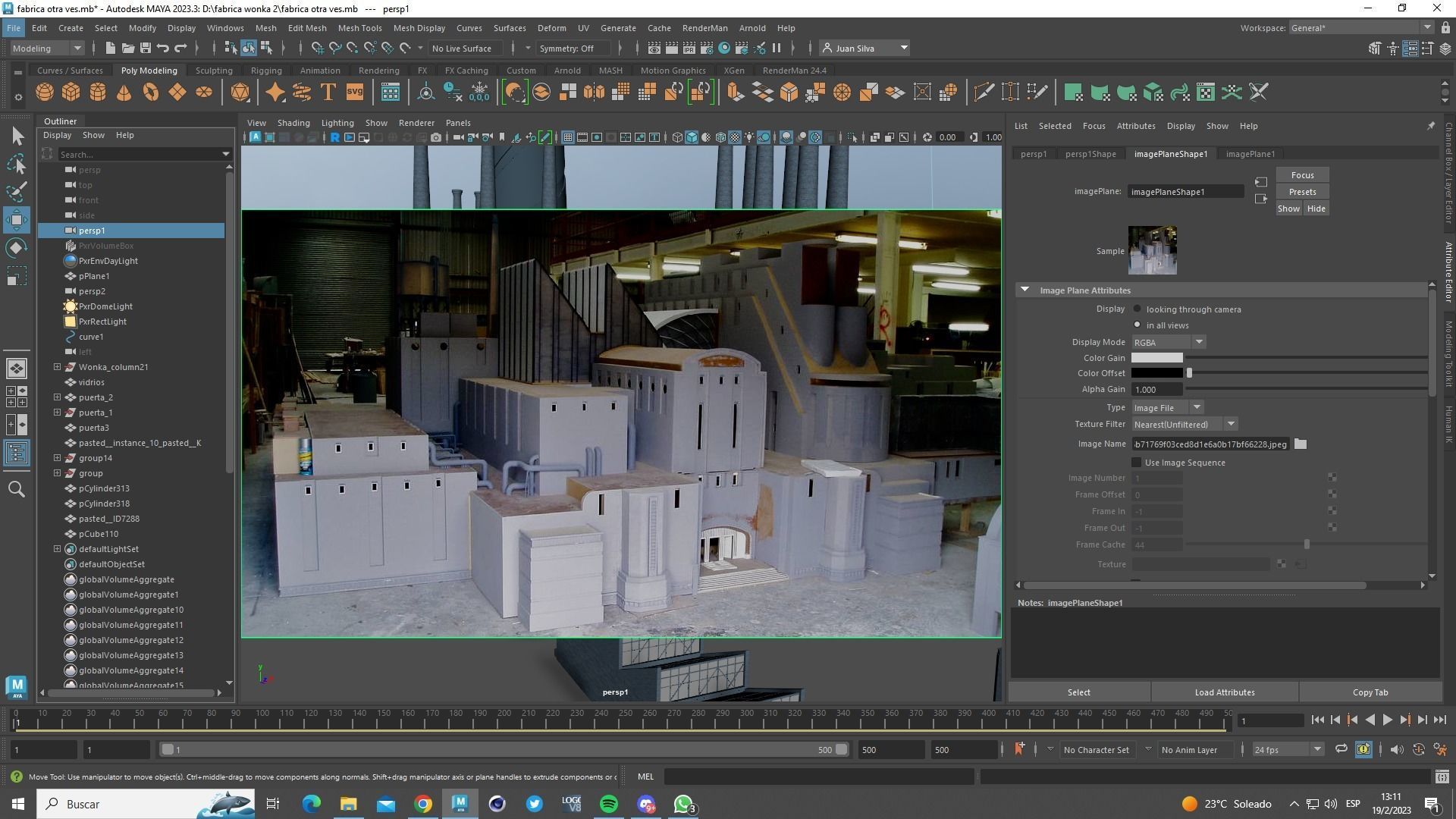The height and width of the screenshot is (819, 1456).
Task: Activate the Select tool arrow
Action: [x=17, y=136]
